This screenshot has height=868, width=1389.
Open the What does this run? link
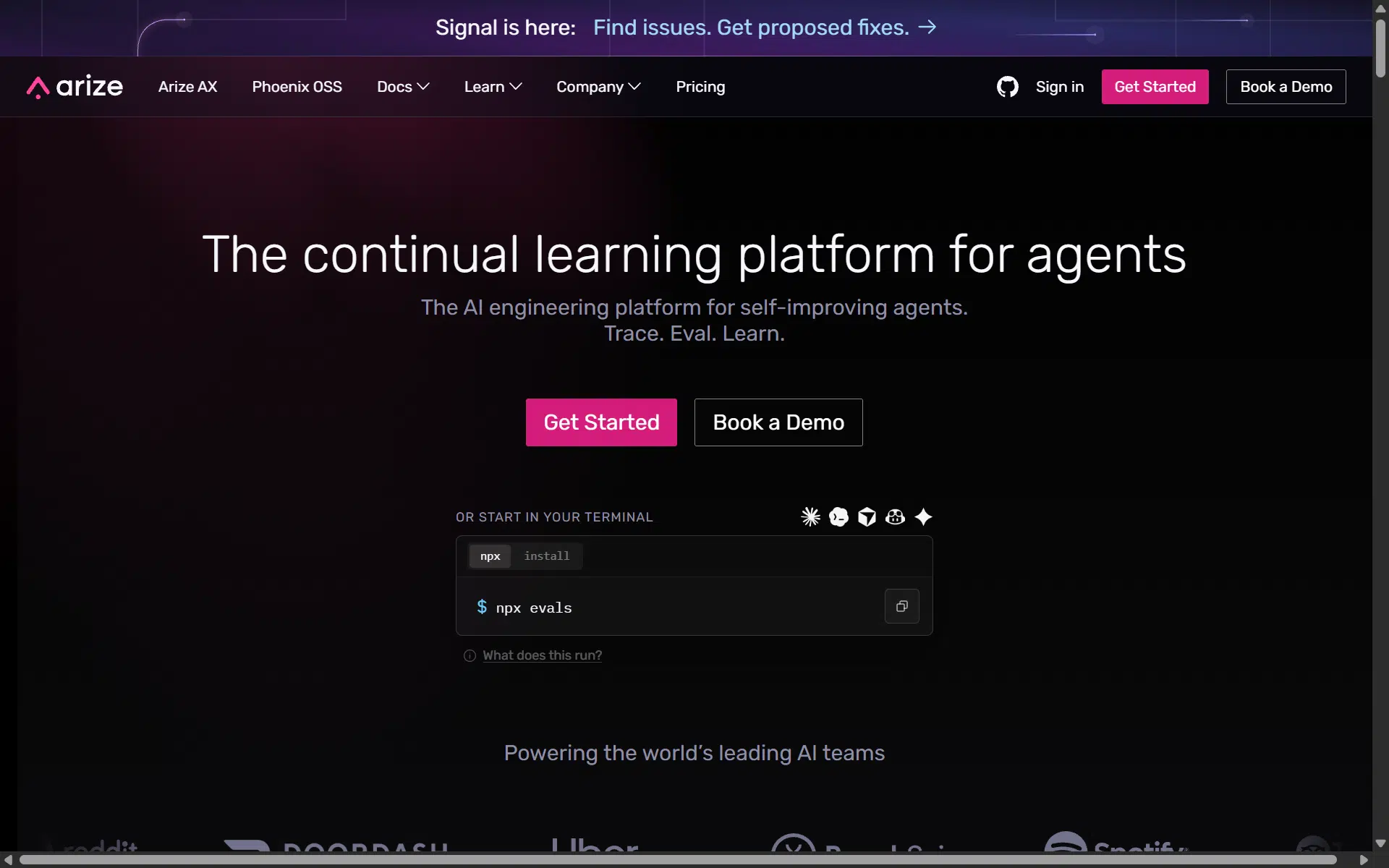pyautogui.click(x=542, y=655)
